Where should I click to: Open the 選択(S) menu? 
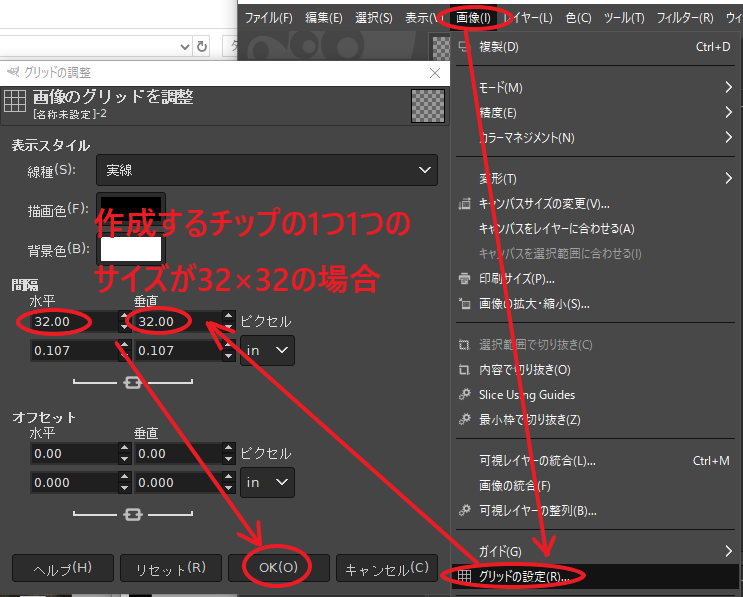click(x=374, y=18)
